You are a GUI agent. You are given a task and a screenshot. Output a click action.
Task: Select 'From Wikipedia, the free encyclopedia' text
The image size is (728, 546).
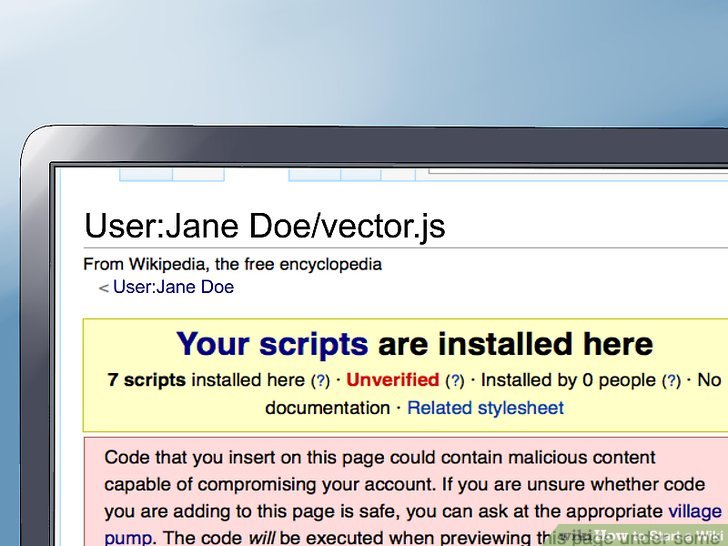(233, 264)
